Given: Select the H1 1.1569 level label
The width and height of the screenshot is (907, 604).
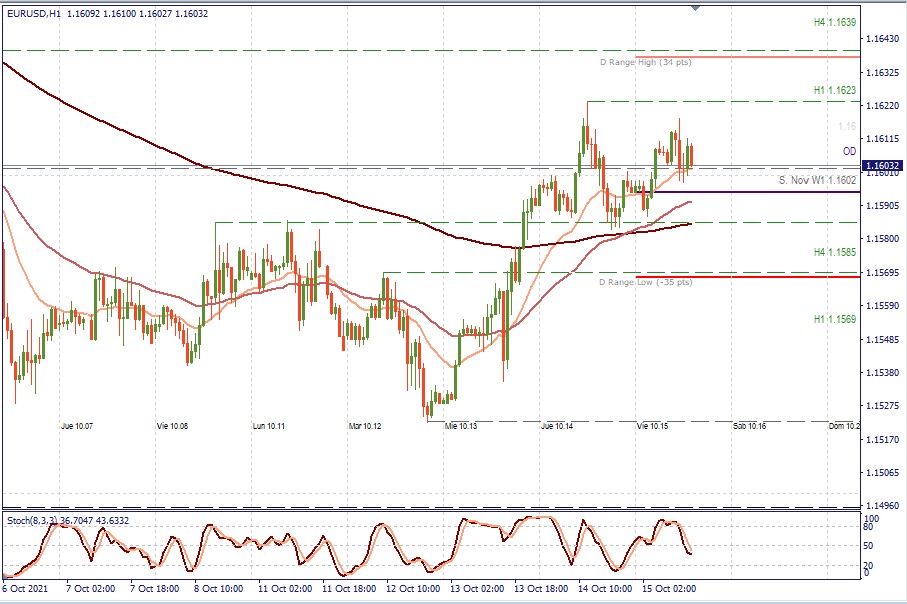Looking at the screenshot, I should (835, 319).
